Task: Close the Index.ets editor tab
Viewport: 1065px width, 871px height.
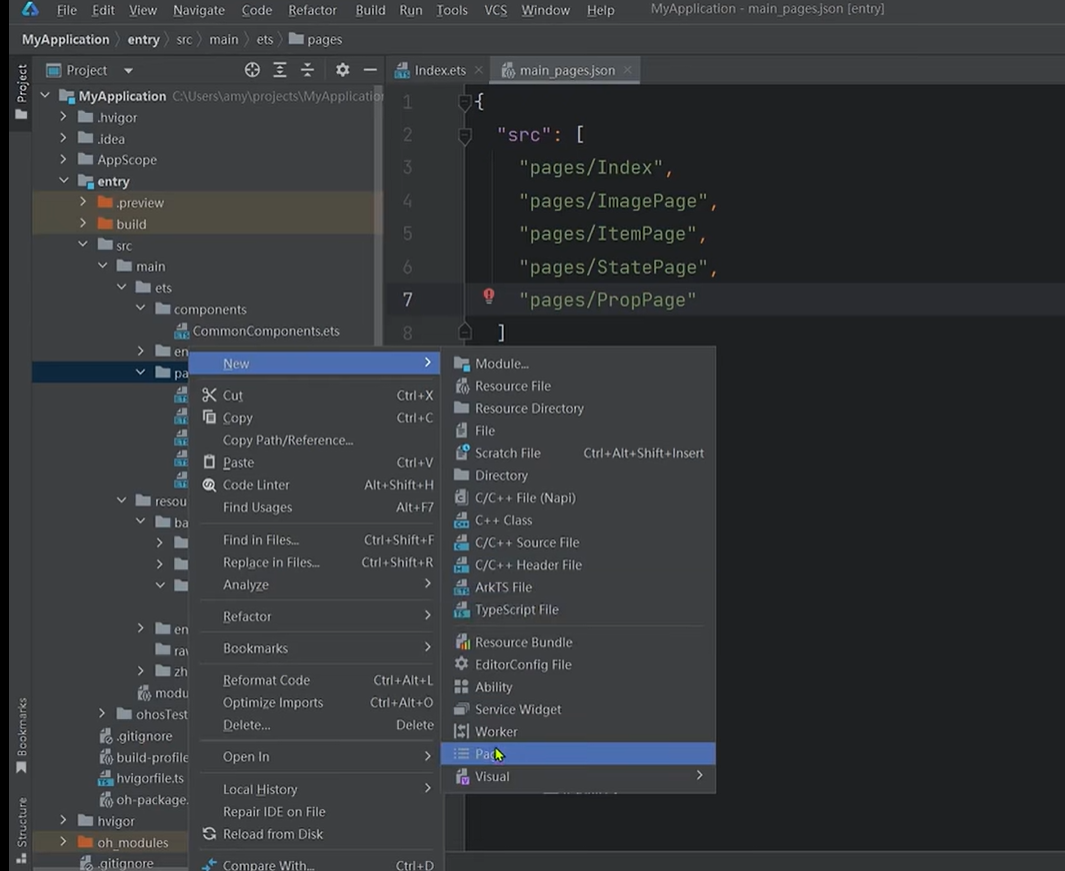Action: pyautogui.click(x=479, y=70)
